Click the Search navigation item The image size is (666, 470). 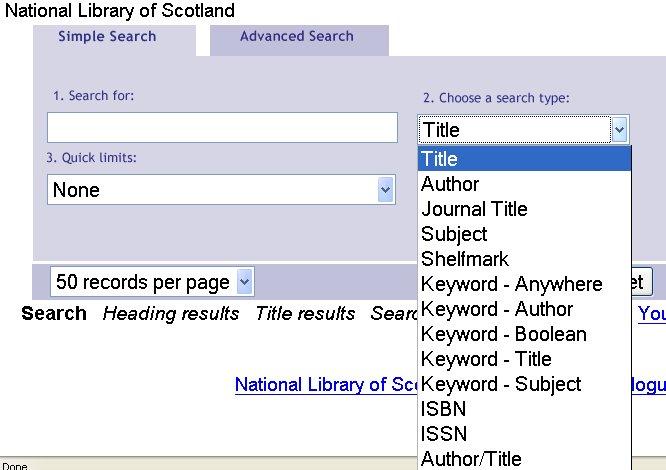coord(54,313)
